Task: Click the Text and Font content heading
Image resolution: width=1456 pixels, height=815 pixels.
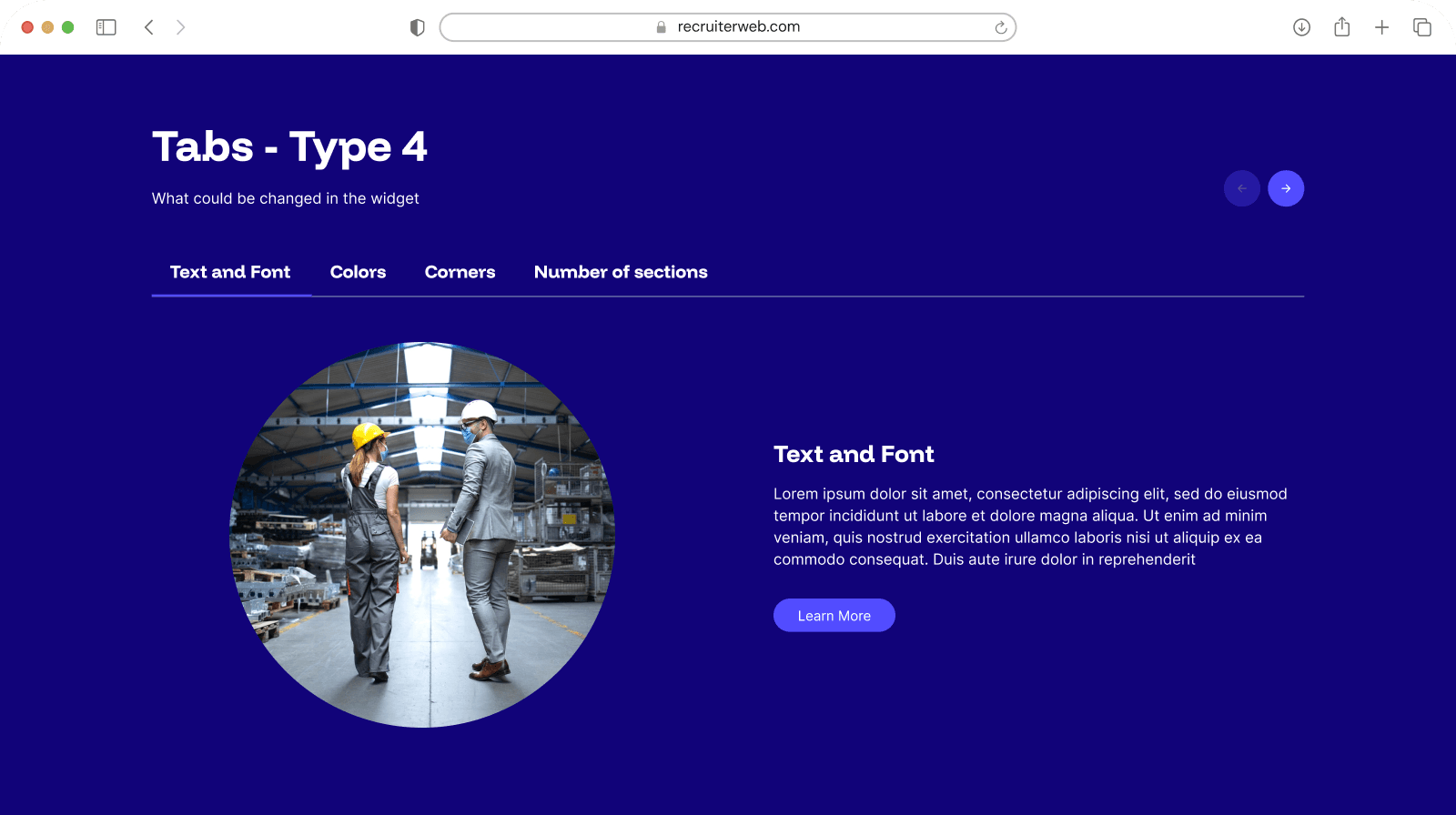Action: coord(854,454)
